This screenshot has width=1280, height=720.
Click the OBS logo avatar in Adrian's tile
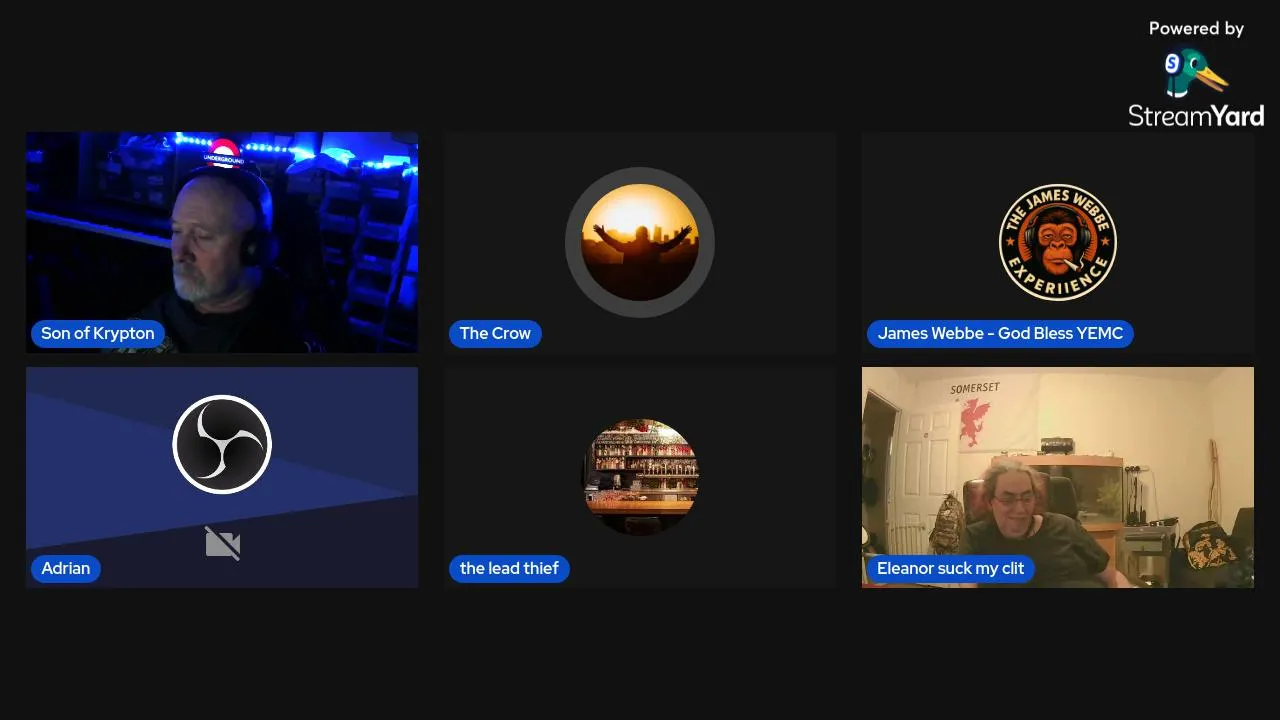pos(222,444)
